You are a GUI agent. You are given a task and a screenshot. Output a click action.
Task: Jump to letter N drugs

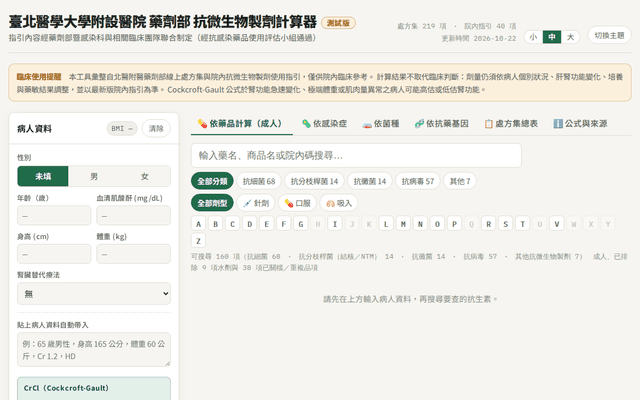point(420,224)
